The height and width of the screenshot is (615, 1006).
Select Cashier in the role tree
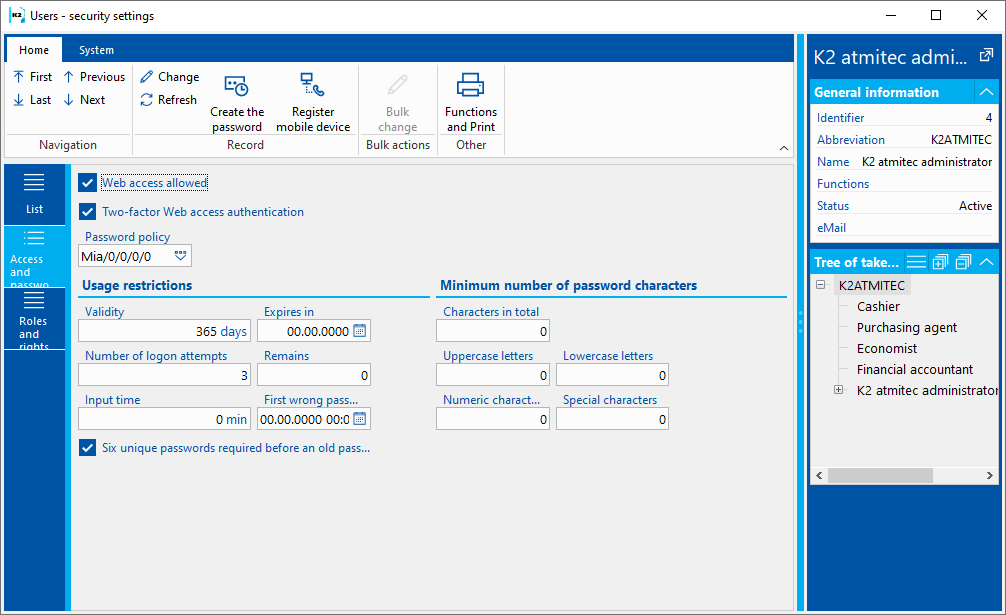pyautogui.click(x=878, y=307)
